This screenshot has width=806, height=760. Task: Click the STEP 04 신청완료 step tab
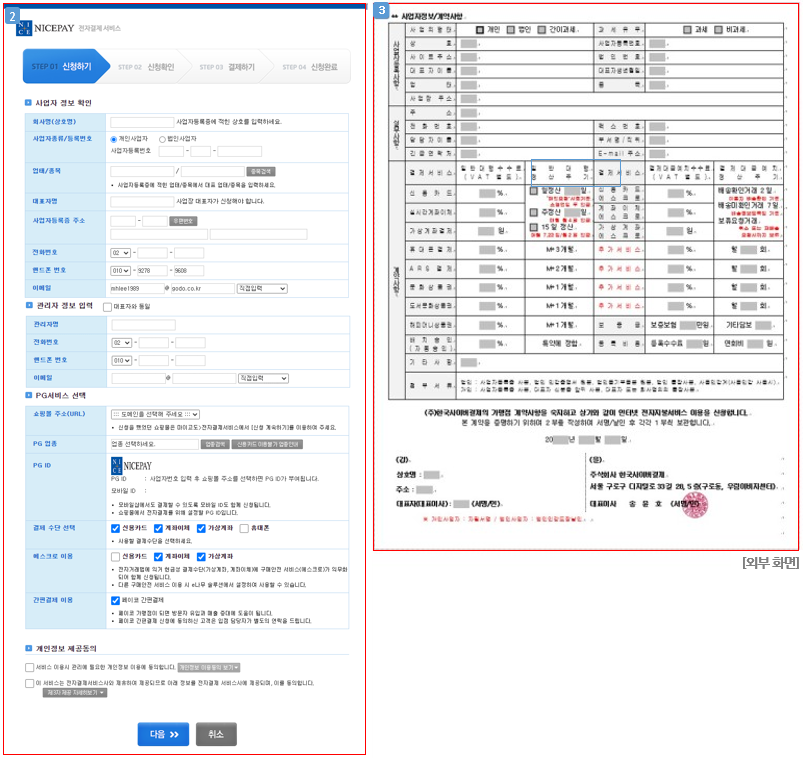tap(310, 67)
